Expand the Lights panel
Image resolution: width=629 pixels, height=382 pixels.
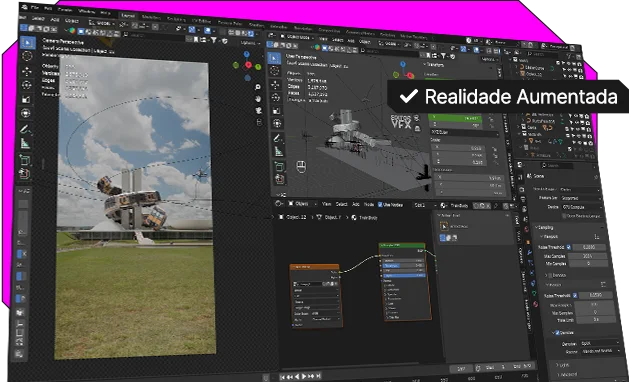click(562, 365)
